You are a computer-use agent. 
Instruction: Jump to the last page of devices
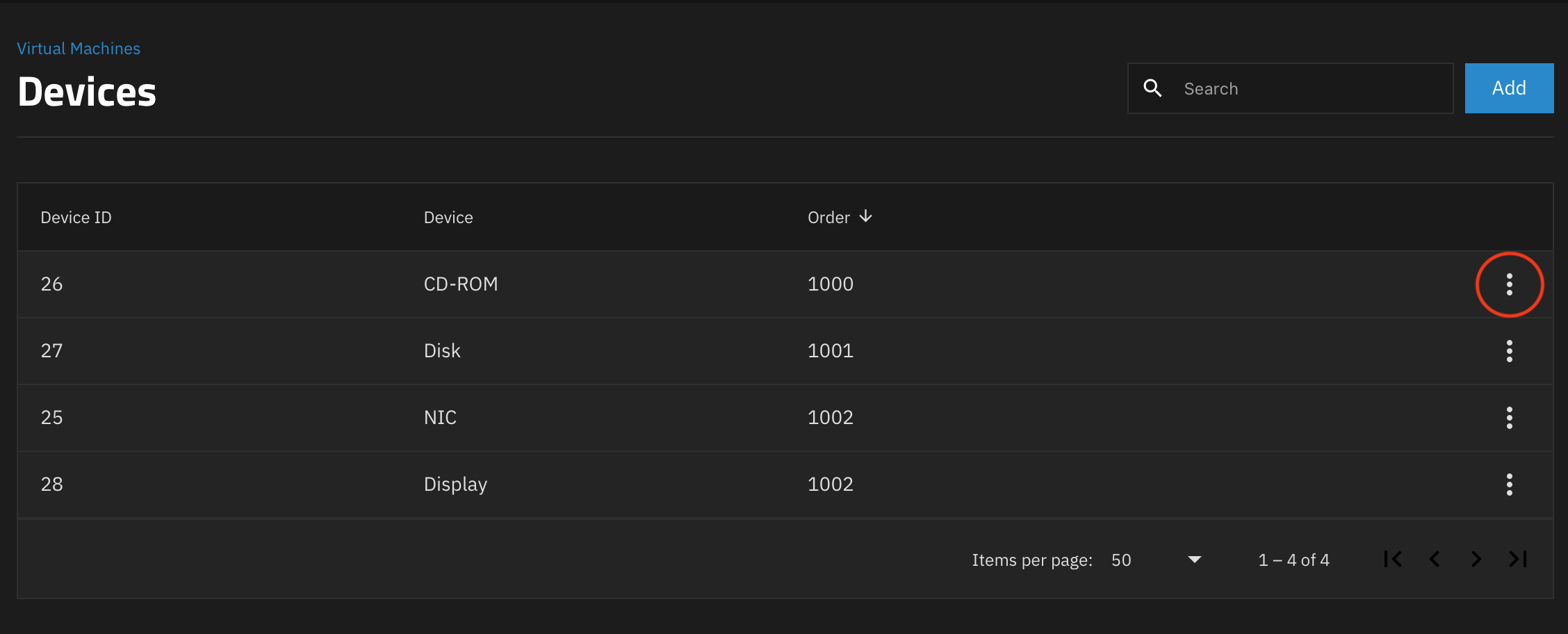[x=1517, y=559]
